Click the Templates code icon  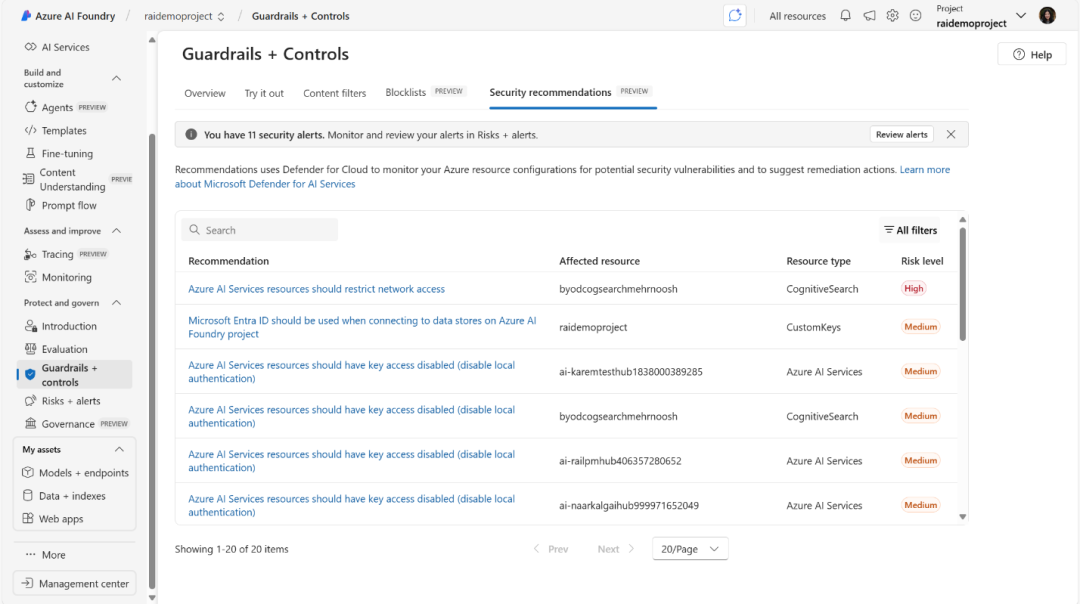(x=30, y=130)
